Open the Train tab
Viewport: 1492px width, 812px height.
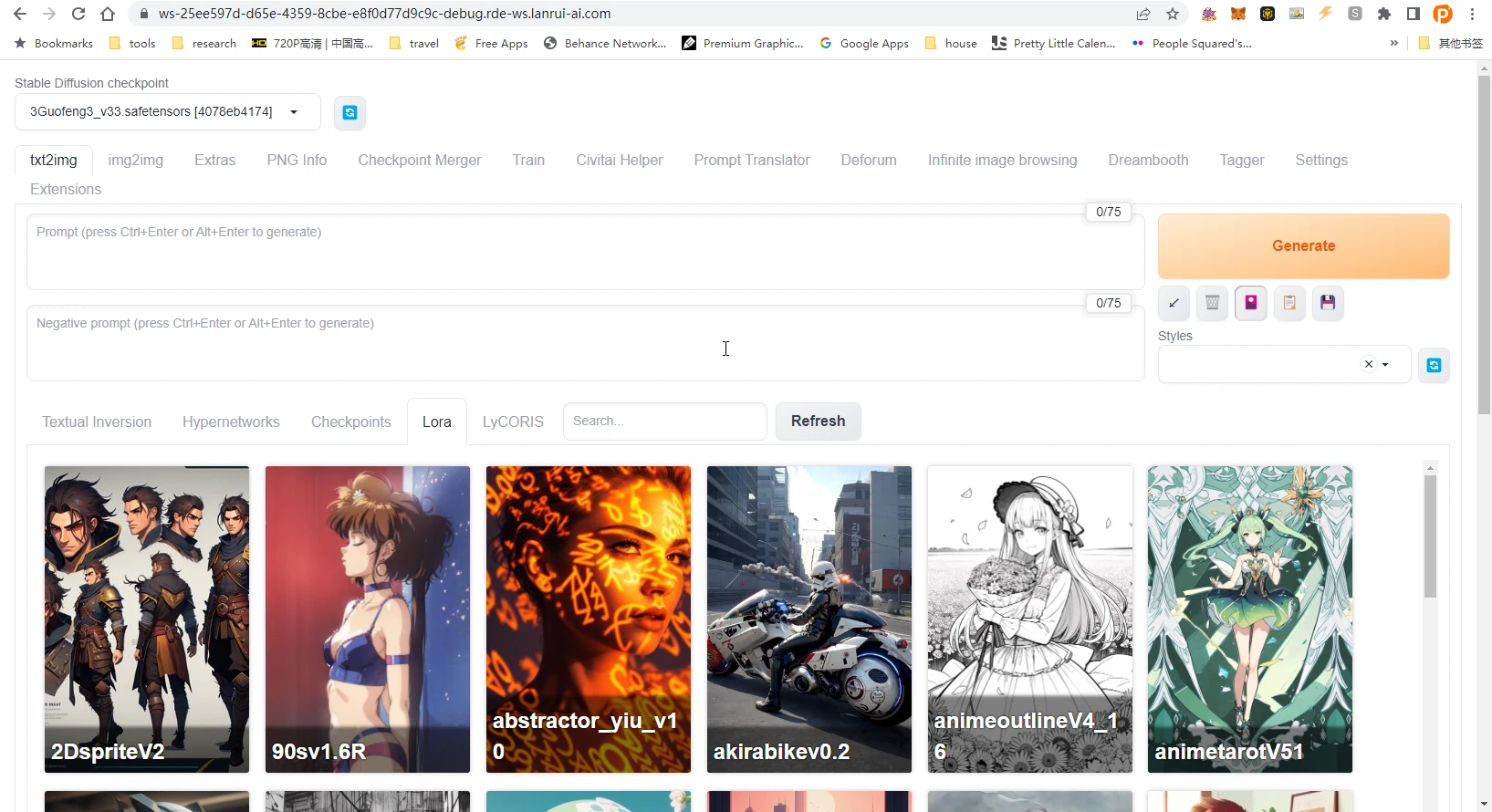pyautogui.click(x=528, y=160)
